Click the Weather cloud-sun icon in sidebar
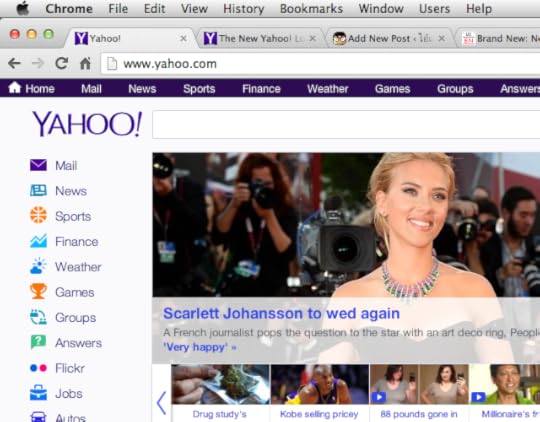 click(x=38, y=266)
